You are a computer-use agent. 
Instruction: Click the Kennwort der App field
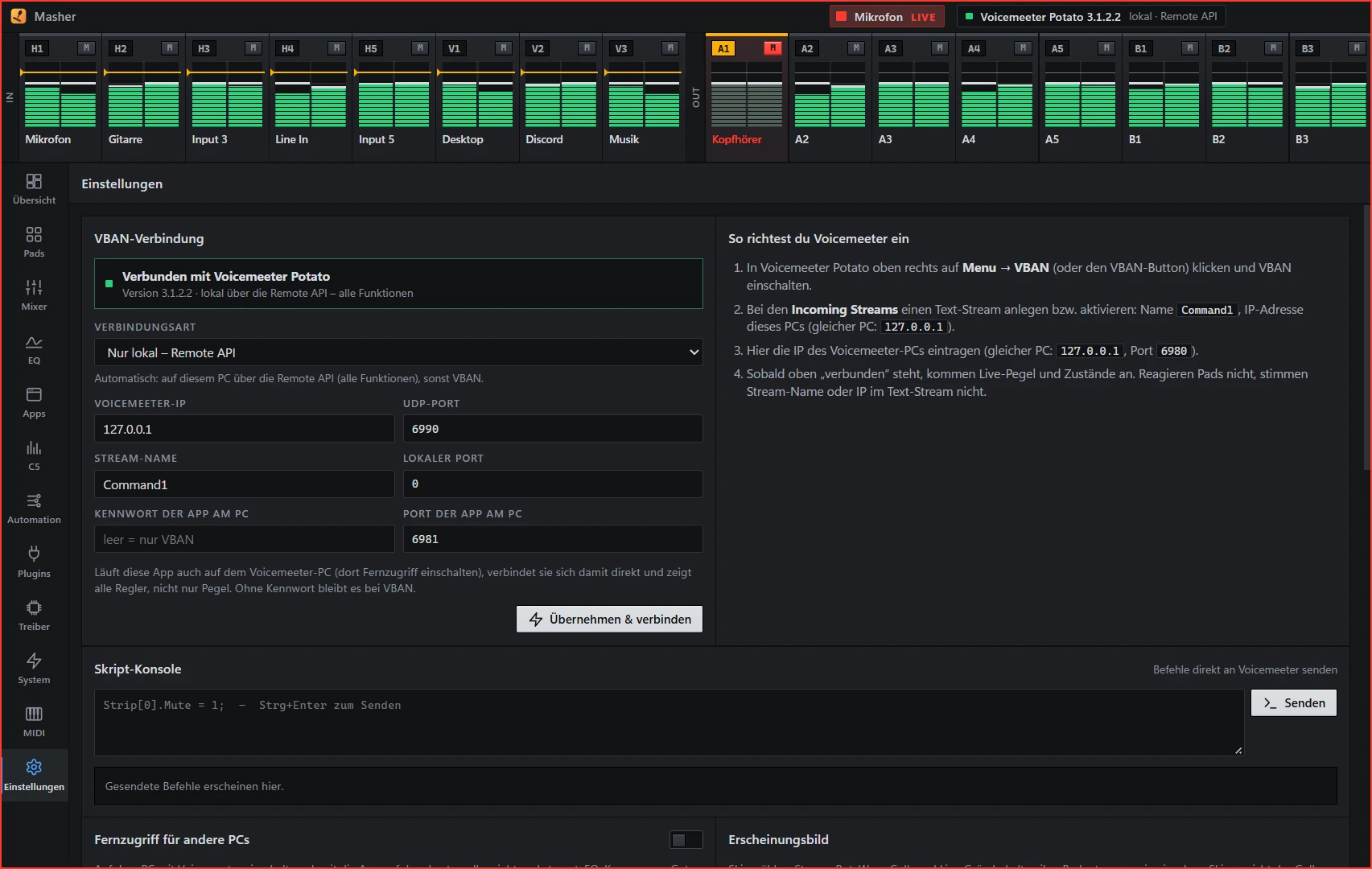244,539
